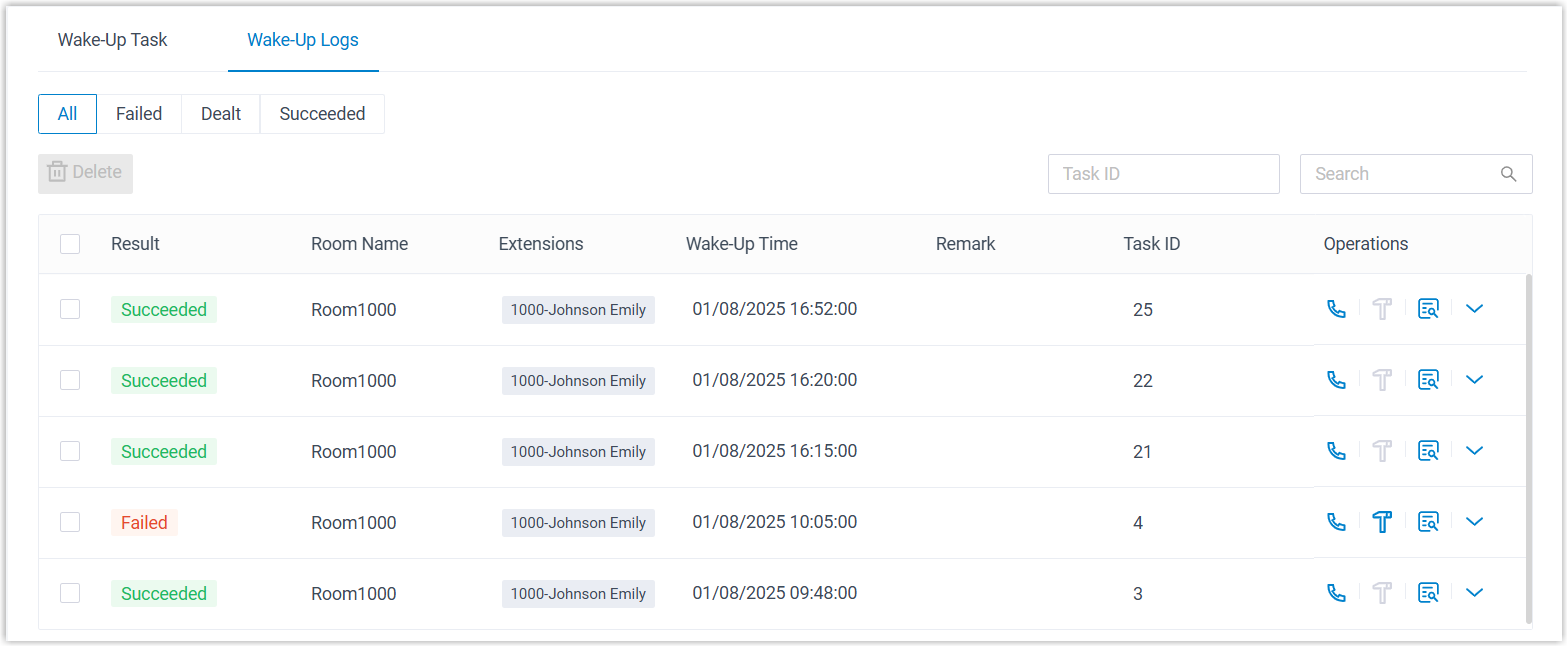
Task: View log details for the 09:48:00 wake-up
Action: (1428, 593)
